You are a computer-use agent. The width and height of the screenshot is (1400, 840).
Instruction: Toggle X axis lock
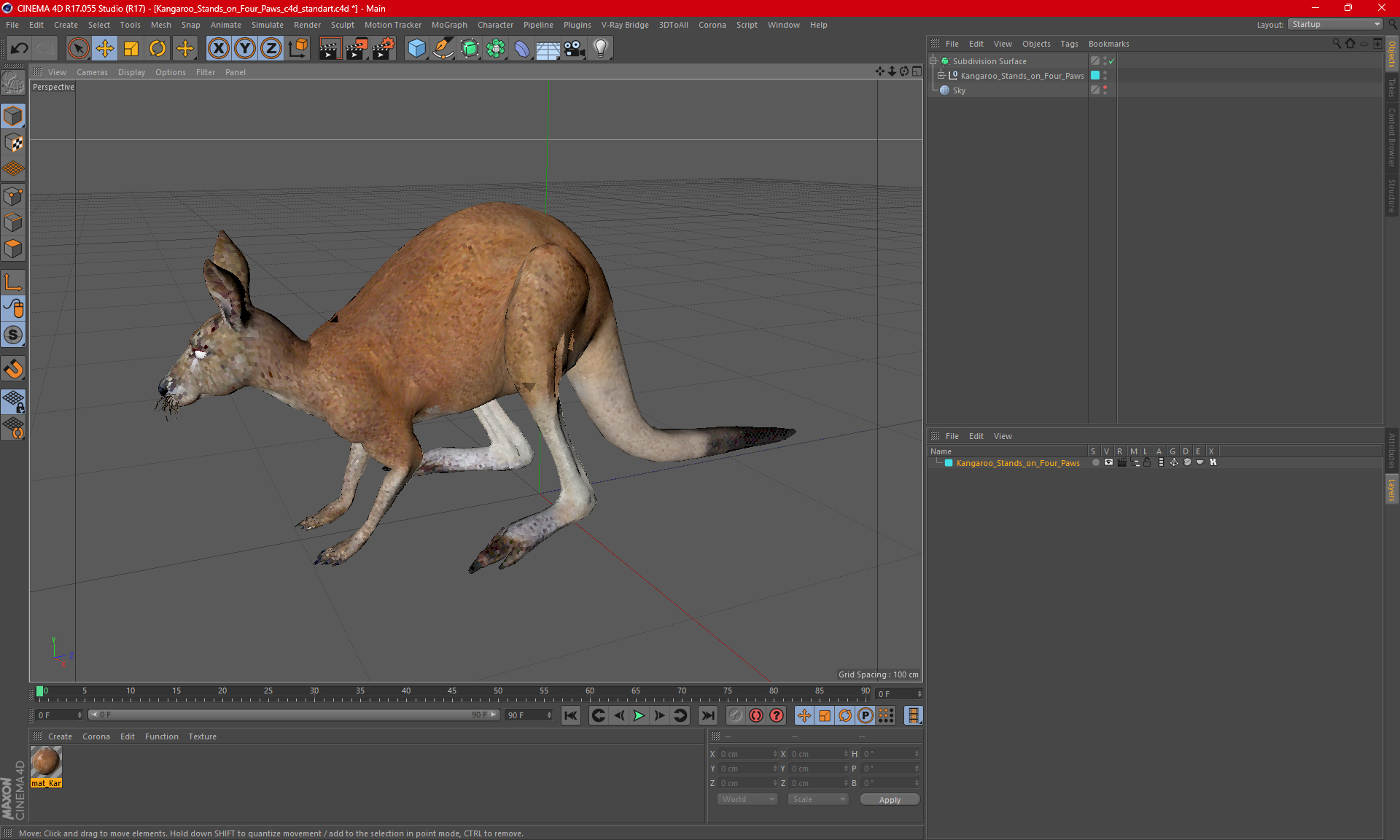[x=218, y=49]
